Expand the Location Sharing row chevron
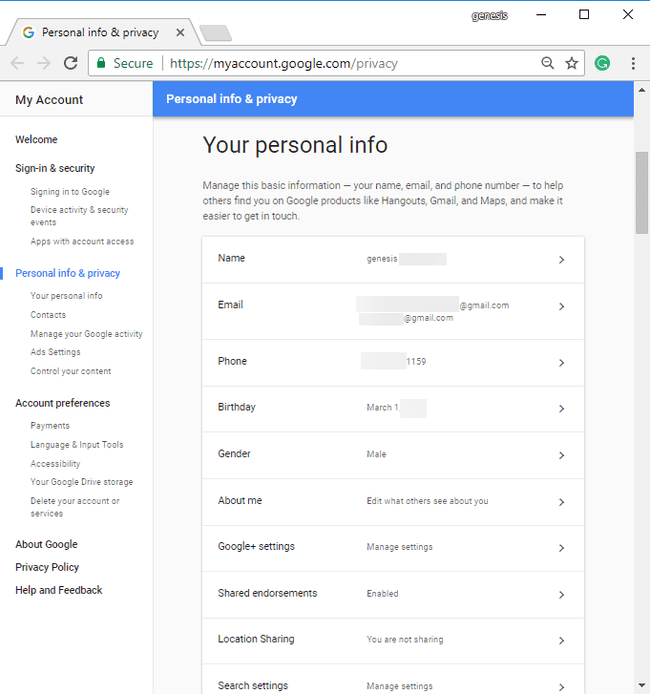 coord(562,640)
